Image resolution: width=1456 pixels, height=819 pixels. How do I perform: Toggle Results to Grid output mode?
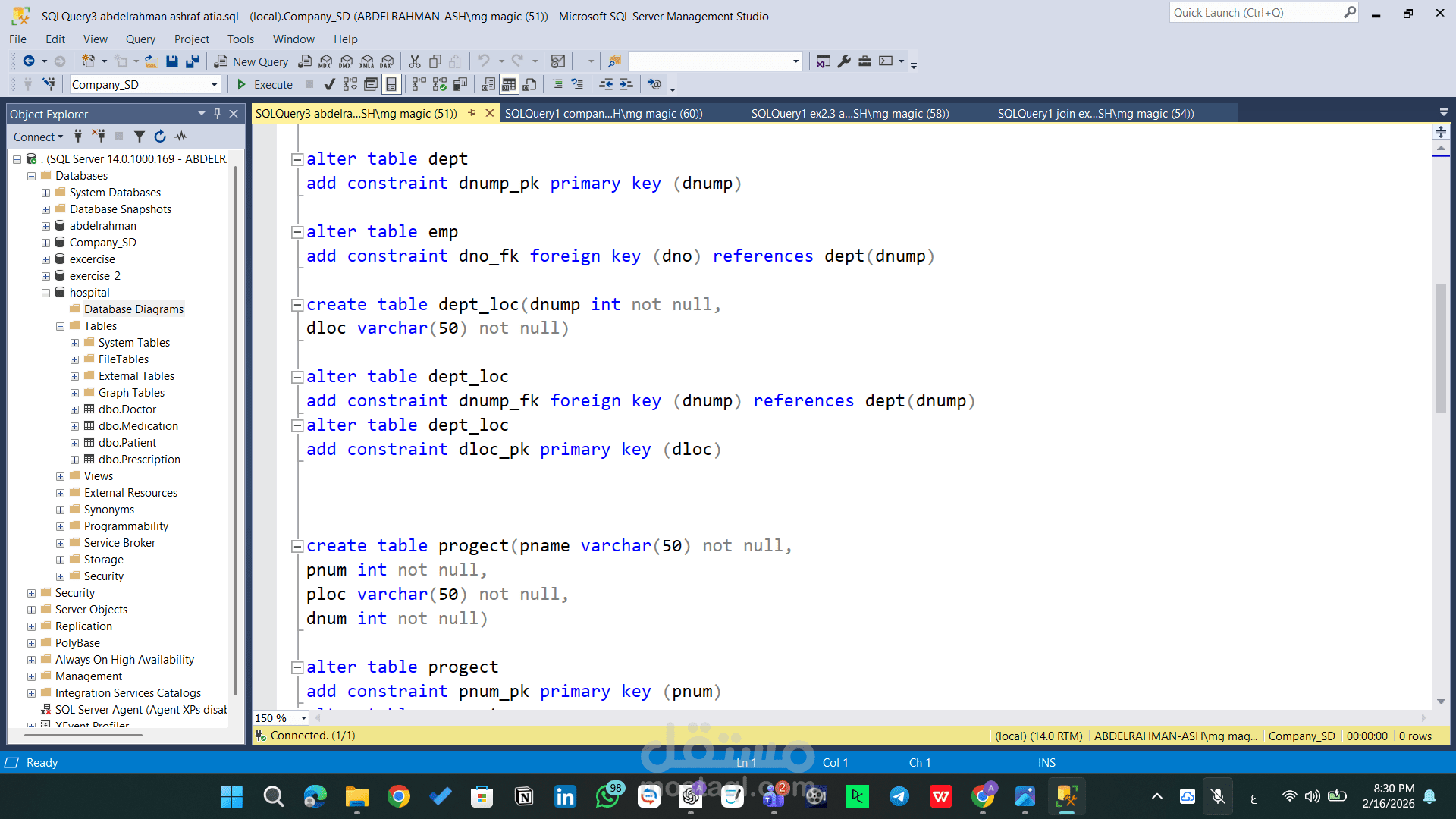click(509, 84)
